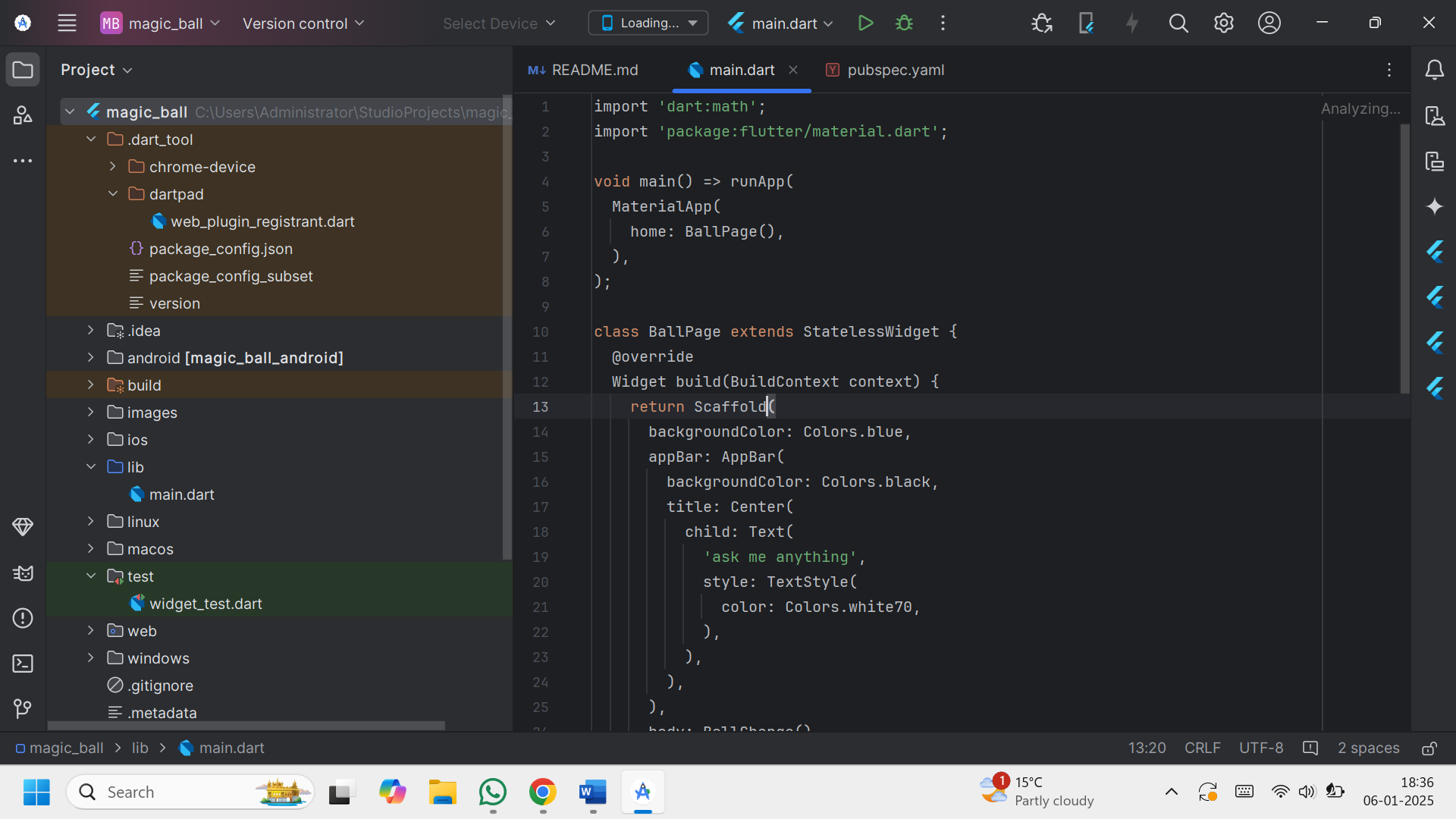Switch to the README.md tab

point(583,70)
